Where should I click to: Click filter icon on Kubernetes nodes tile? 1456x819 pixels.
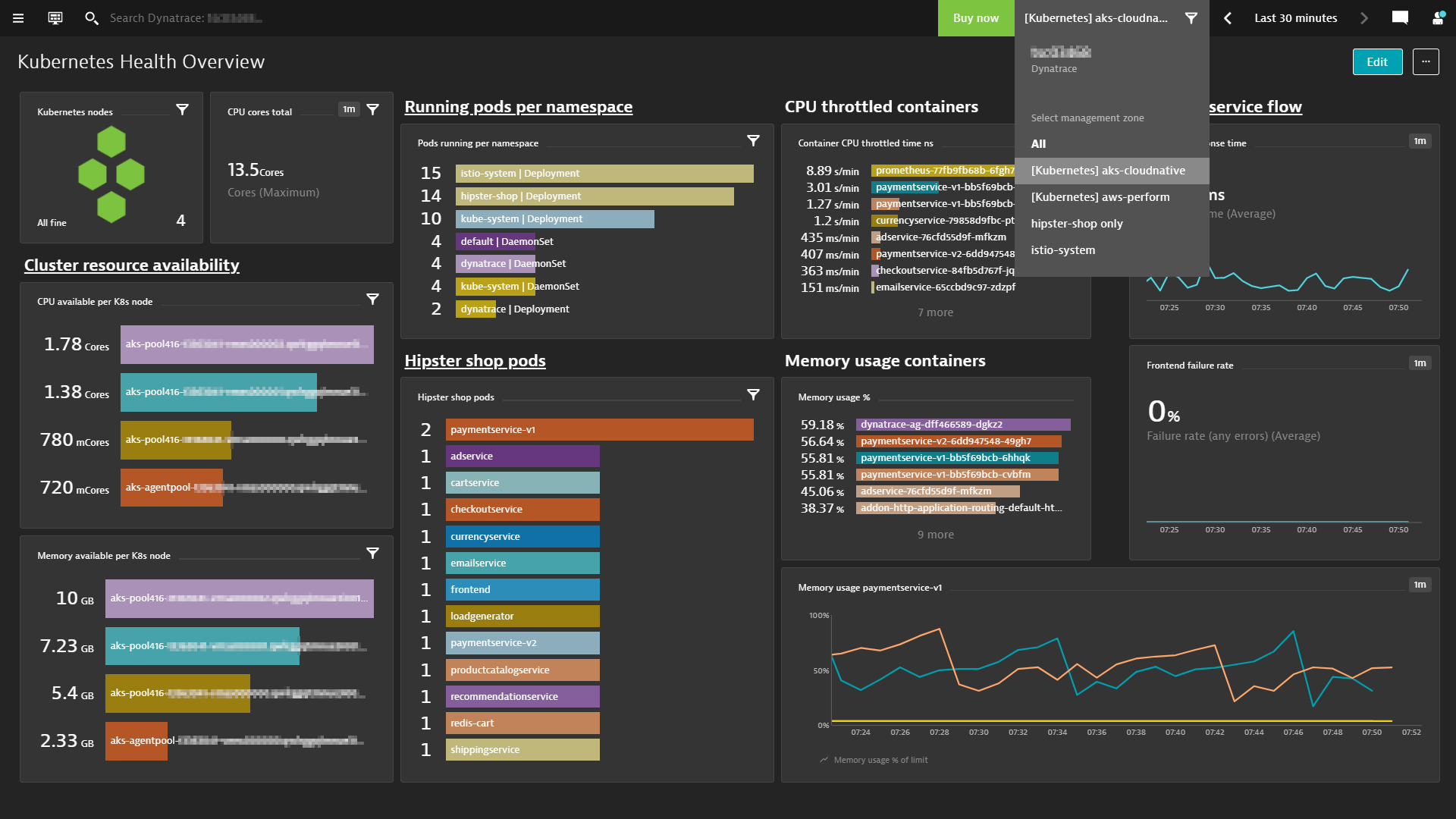coord(182,110)
